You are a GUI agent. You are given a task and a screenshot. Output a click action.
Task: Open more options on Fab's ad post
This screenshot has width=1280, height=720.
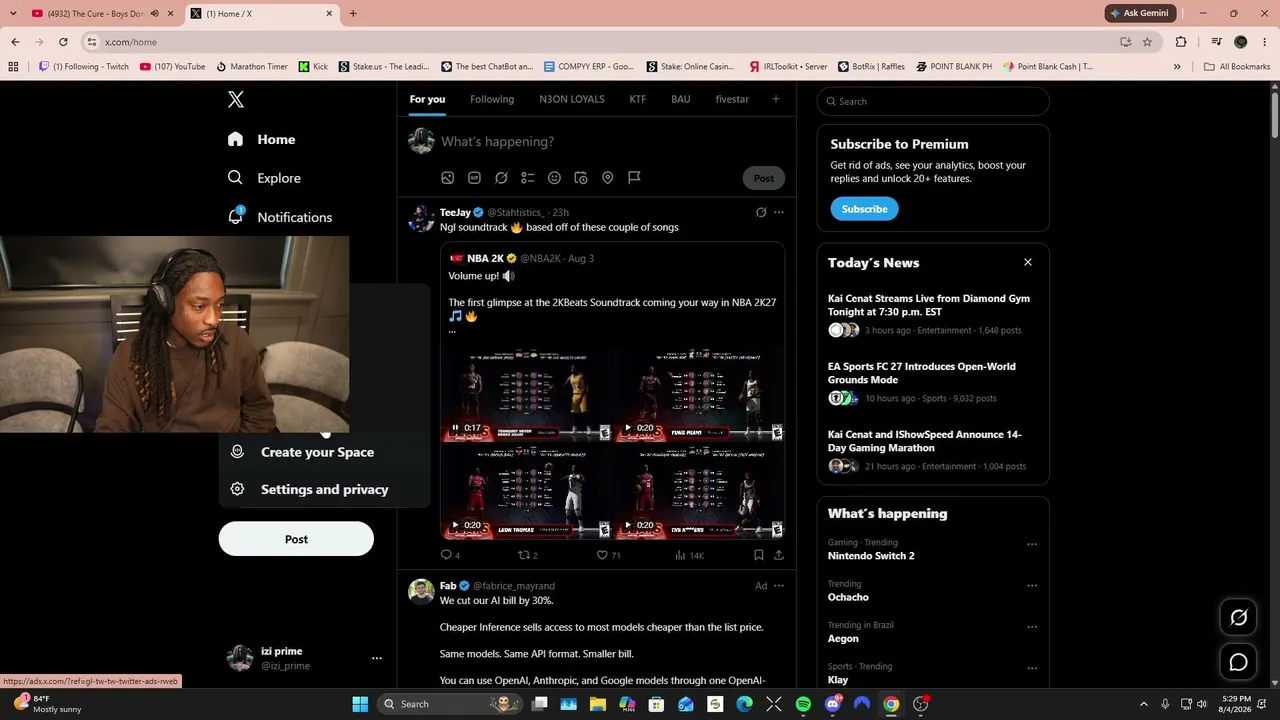[779, 586]
